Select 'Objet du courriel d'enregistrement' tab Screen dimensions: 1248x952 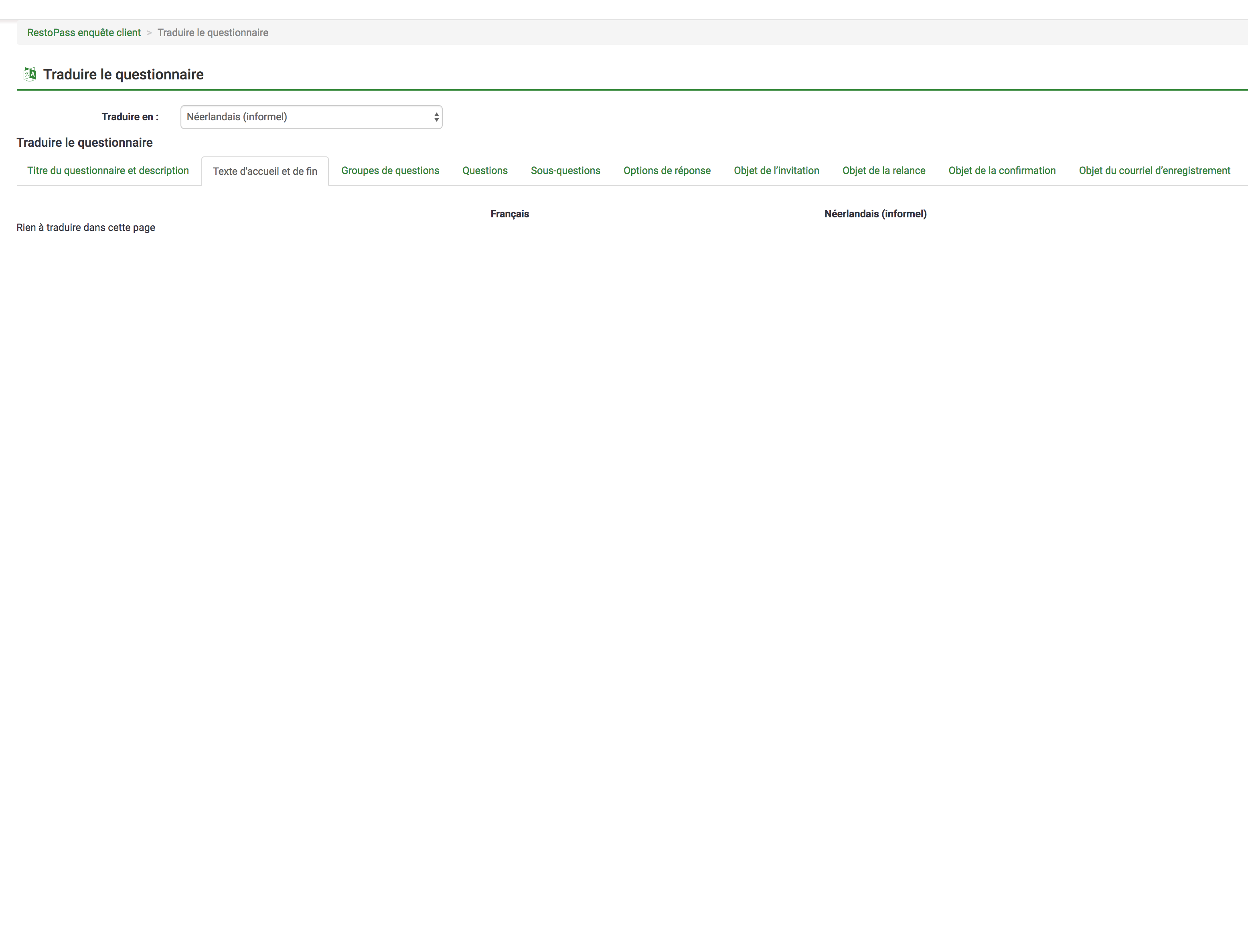click(1154, 170)
